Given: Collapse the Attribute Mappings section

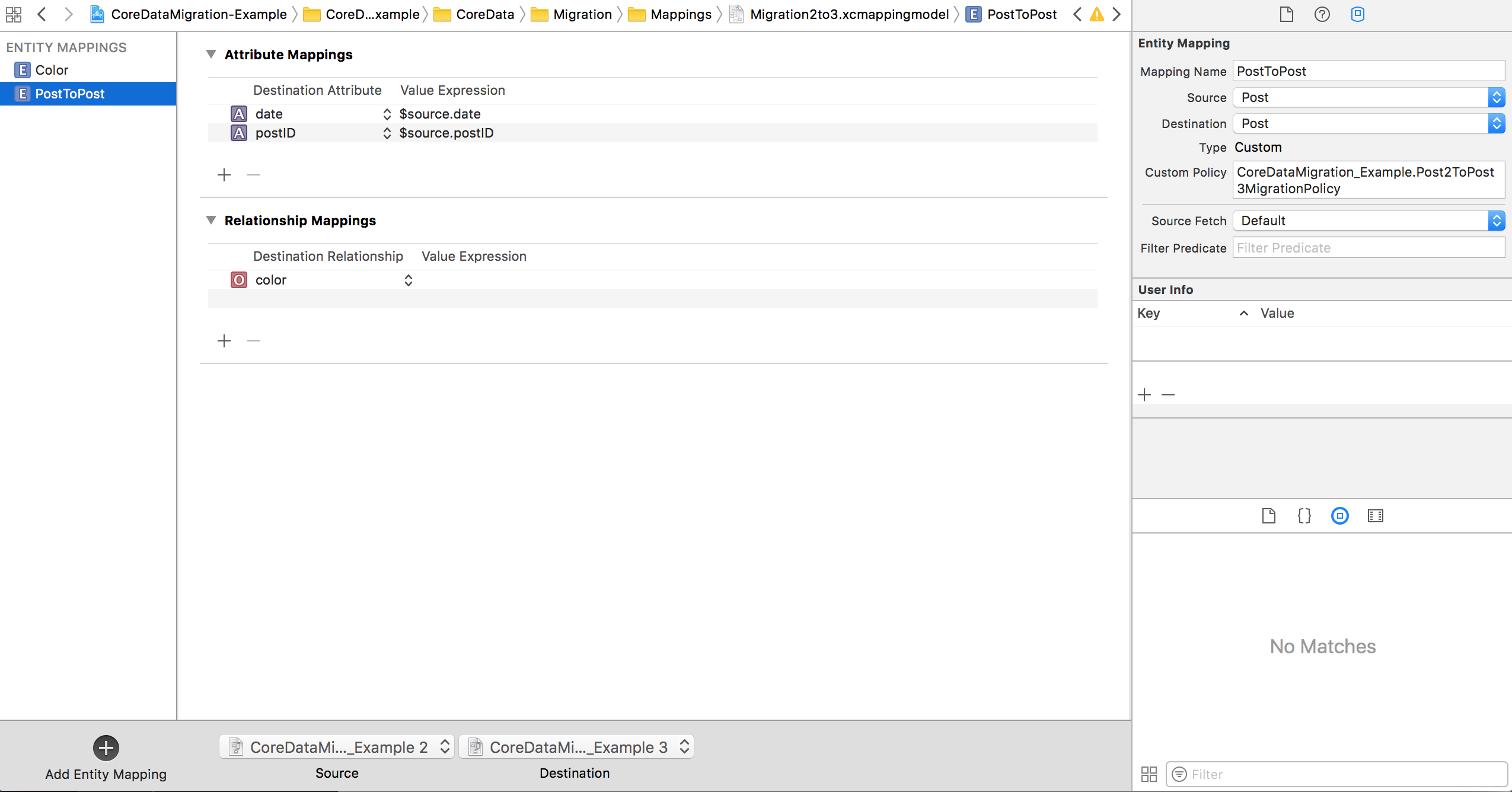Looking at the screenshot, I should pos(212,54).
